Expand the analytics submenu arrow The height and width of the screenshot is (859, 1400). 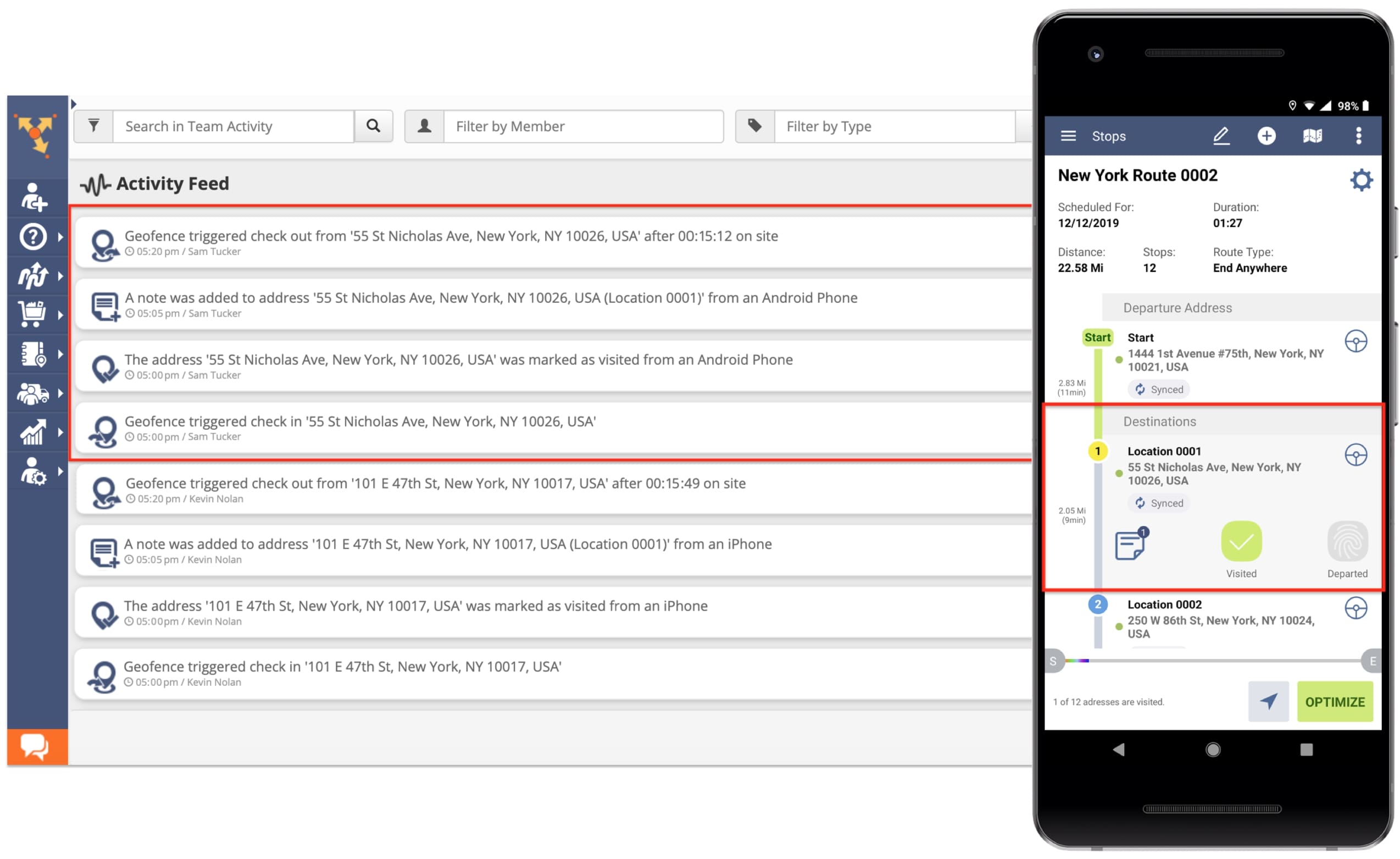60,433
